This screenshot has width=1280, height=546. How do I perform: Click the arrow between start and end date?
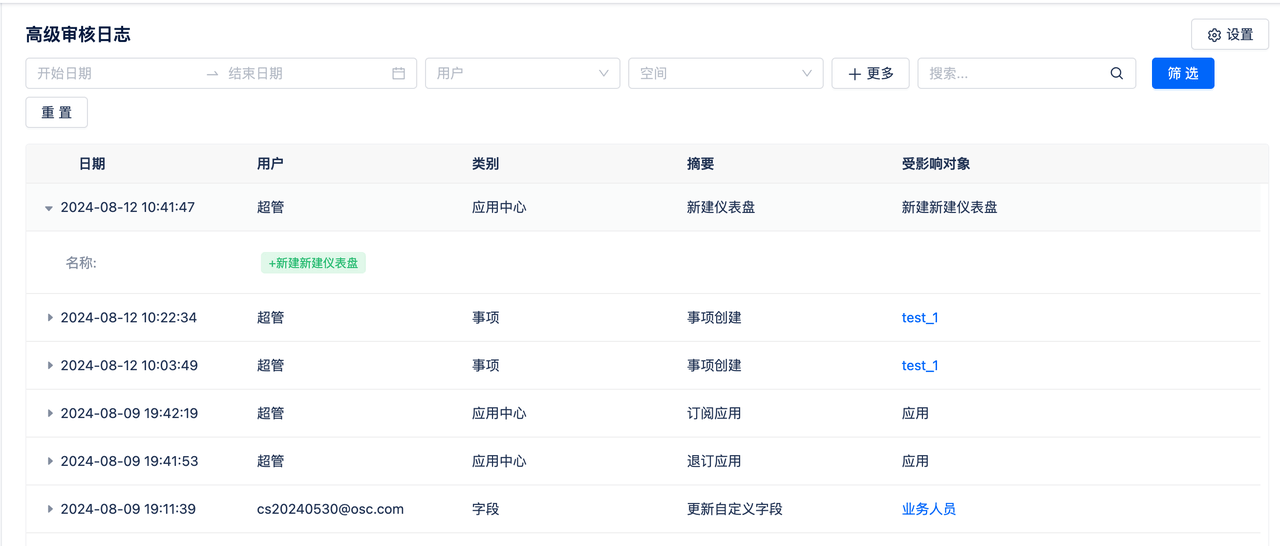212,73
